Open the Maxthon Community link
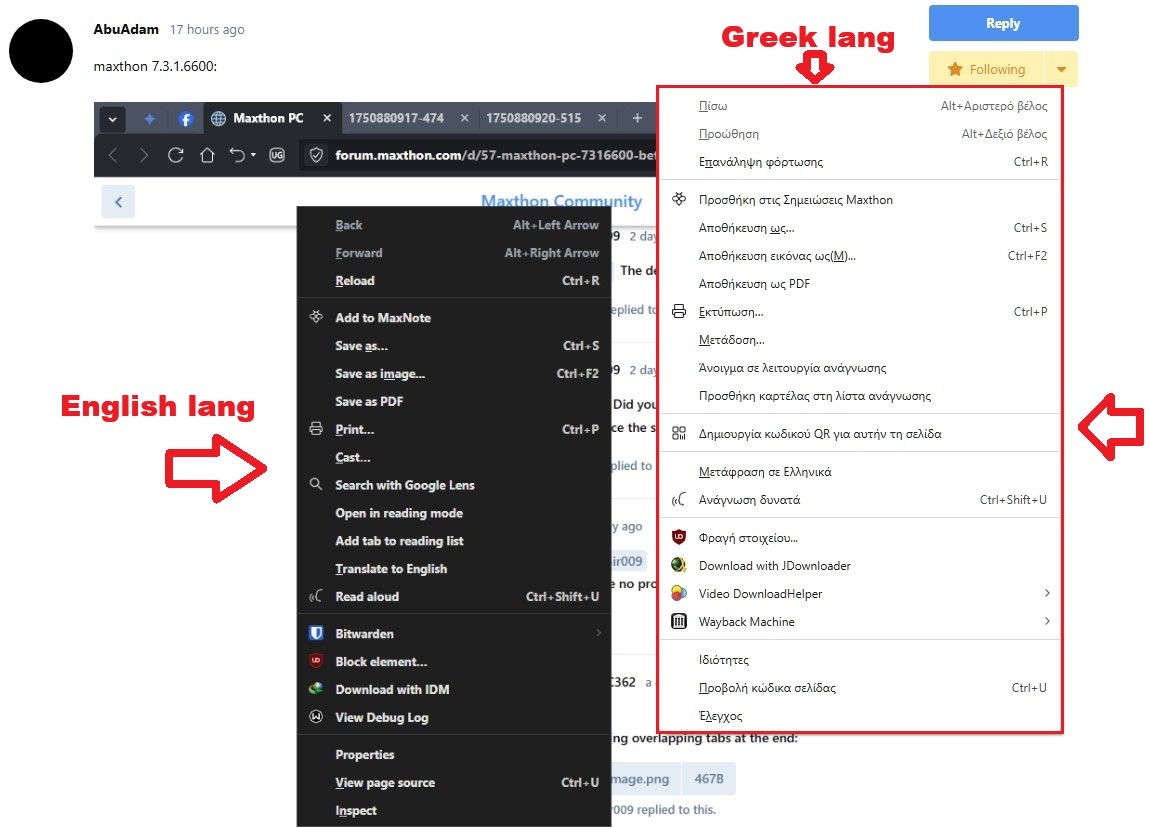Image resolution: width=1150 pixels, height=828 pixels. (x=561, y=201)
